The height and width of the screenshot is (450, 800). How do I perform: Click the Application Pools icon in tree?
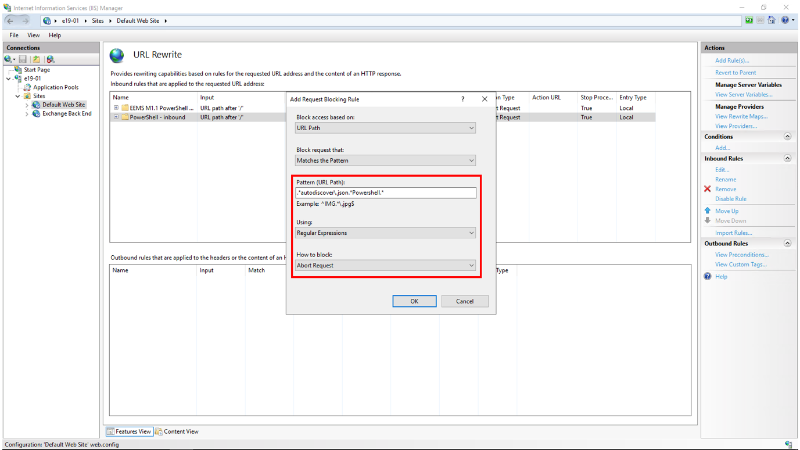point(28,87)
